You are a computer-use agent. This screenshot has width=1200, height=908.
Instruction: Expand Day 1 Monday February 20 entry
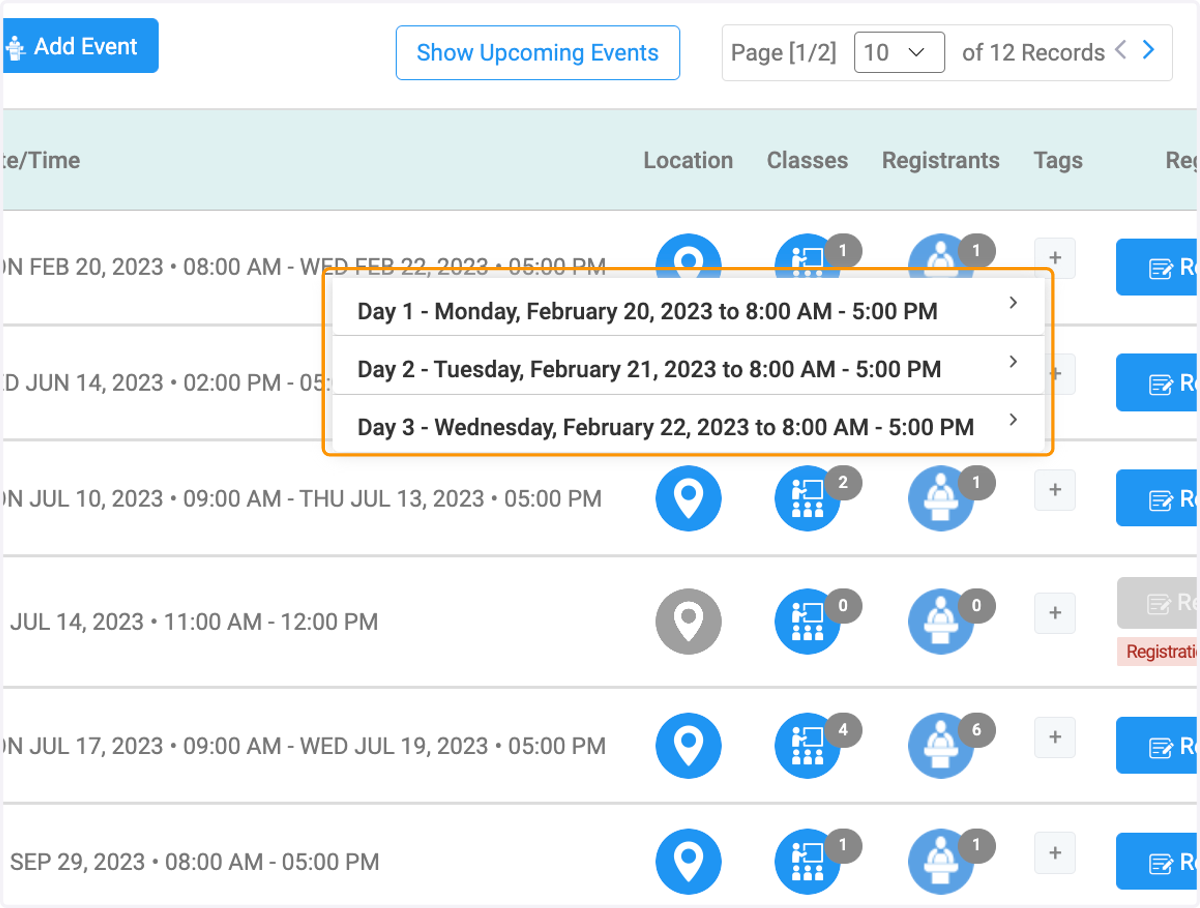click(689, 307)
